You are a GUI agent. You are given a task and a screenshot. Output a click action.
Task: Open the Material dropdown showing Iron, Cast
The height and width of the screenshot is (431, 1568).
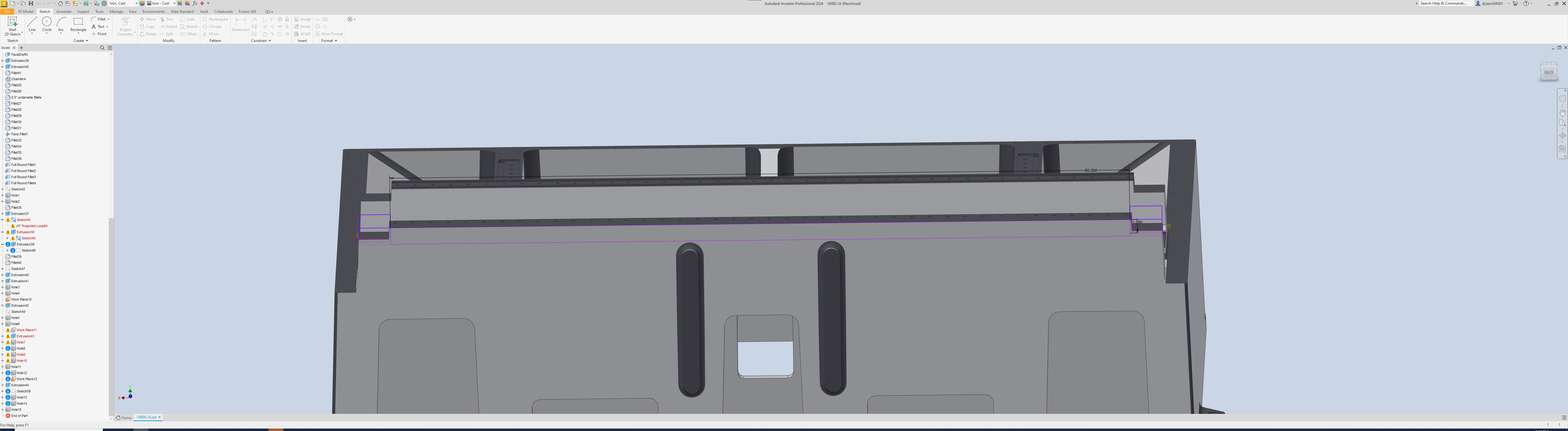point(123,4)
